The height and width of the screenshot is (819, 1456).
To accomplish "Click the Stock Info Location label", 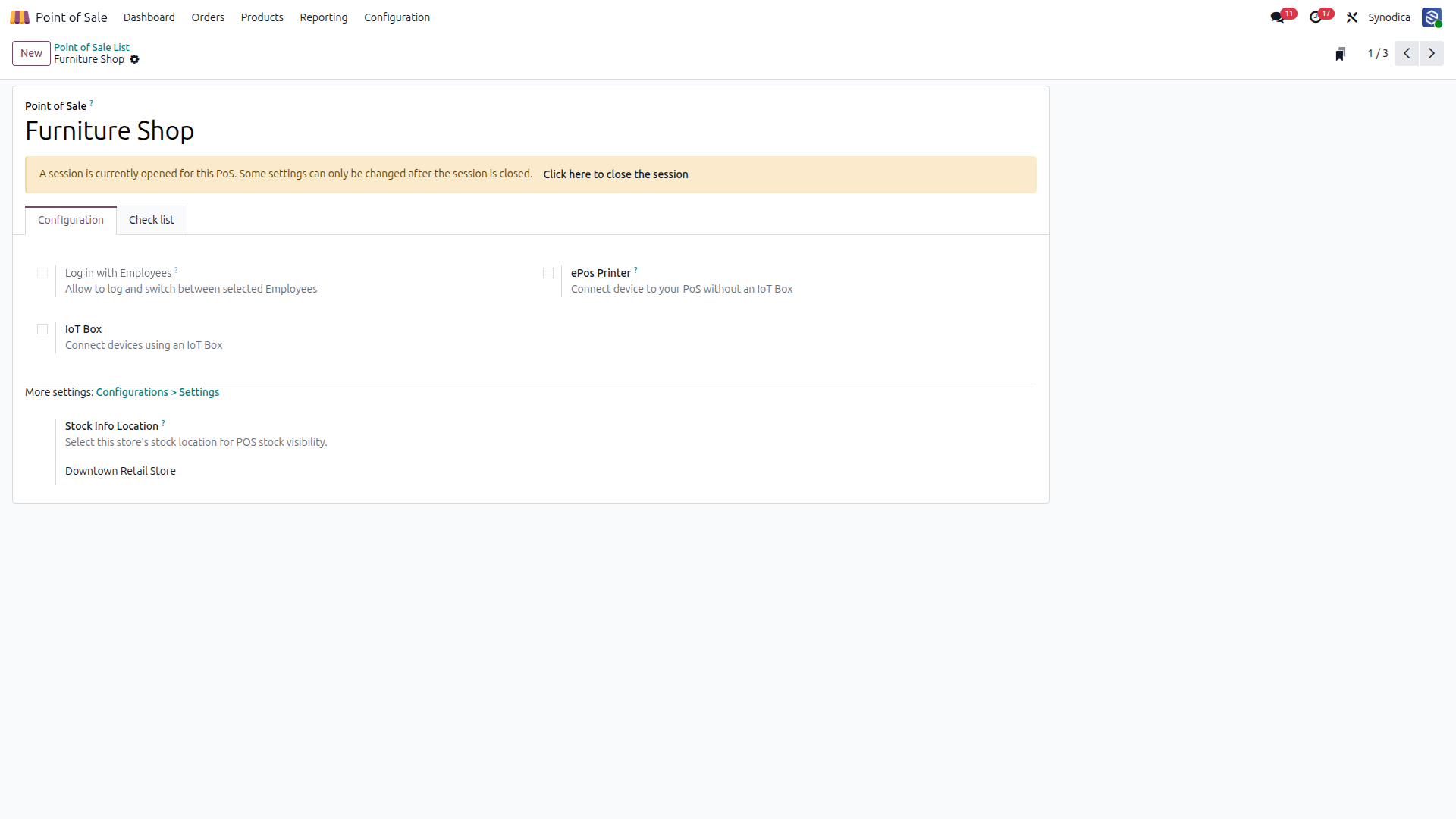I will coord(111,426).
